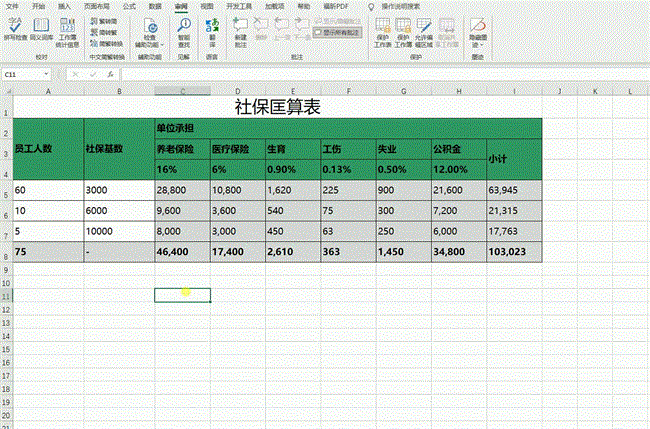Add a new comment with 新建批注

[240, 28]
